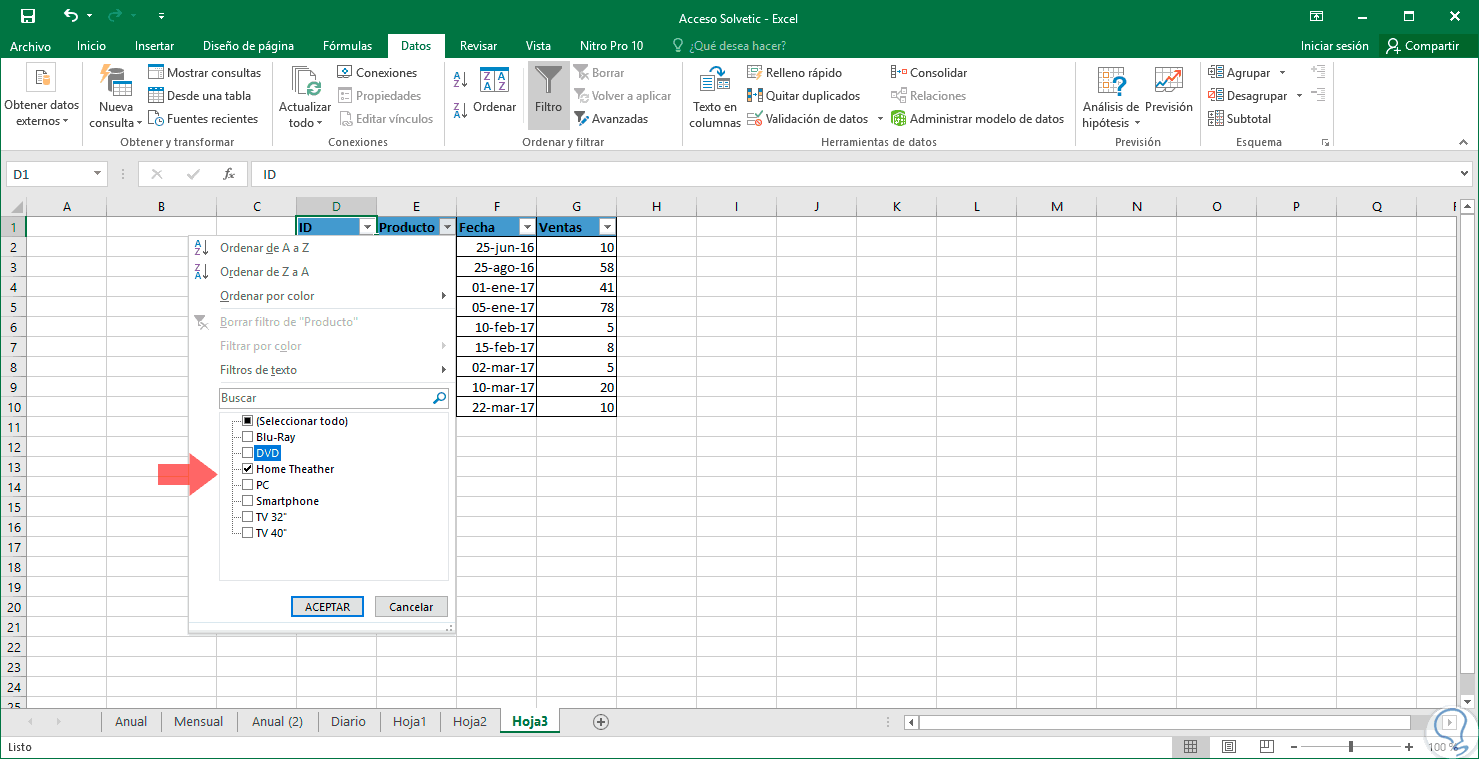The width and height of the screenshot is (1479, 759).
Task: Open Administrar modelo de datos
Action: pyautogui.click(x=977, y=119)
